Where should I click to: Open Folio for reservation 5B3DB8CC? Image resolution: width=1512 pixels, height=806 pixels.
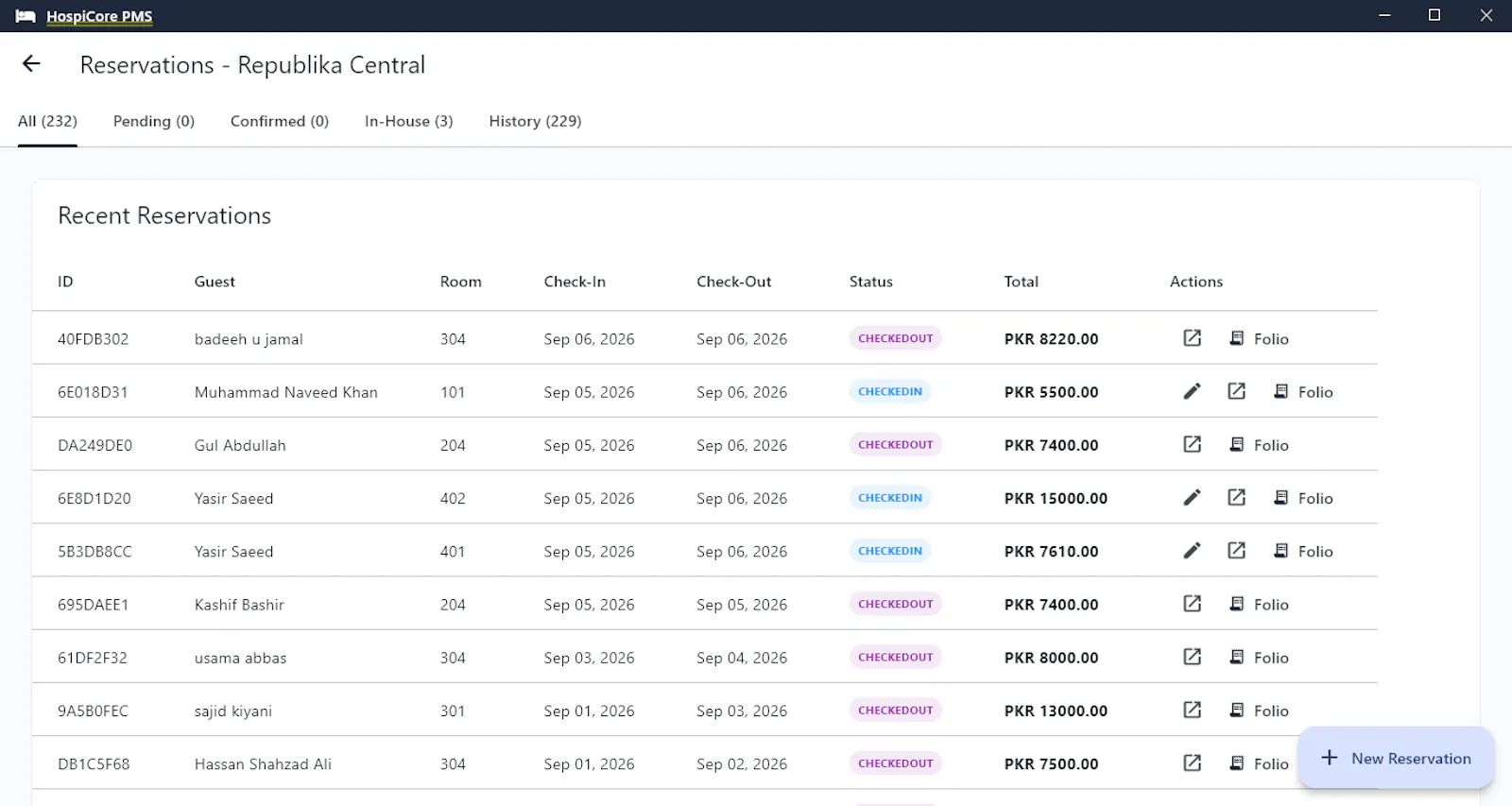tap(1303, 551)
